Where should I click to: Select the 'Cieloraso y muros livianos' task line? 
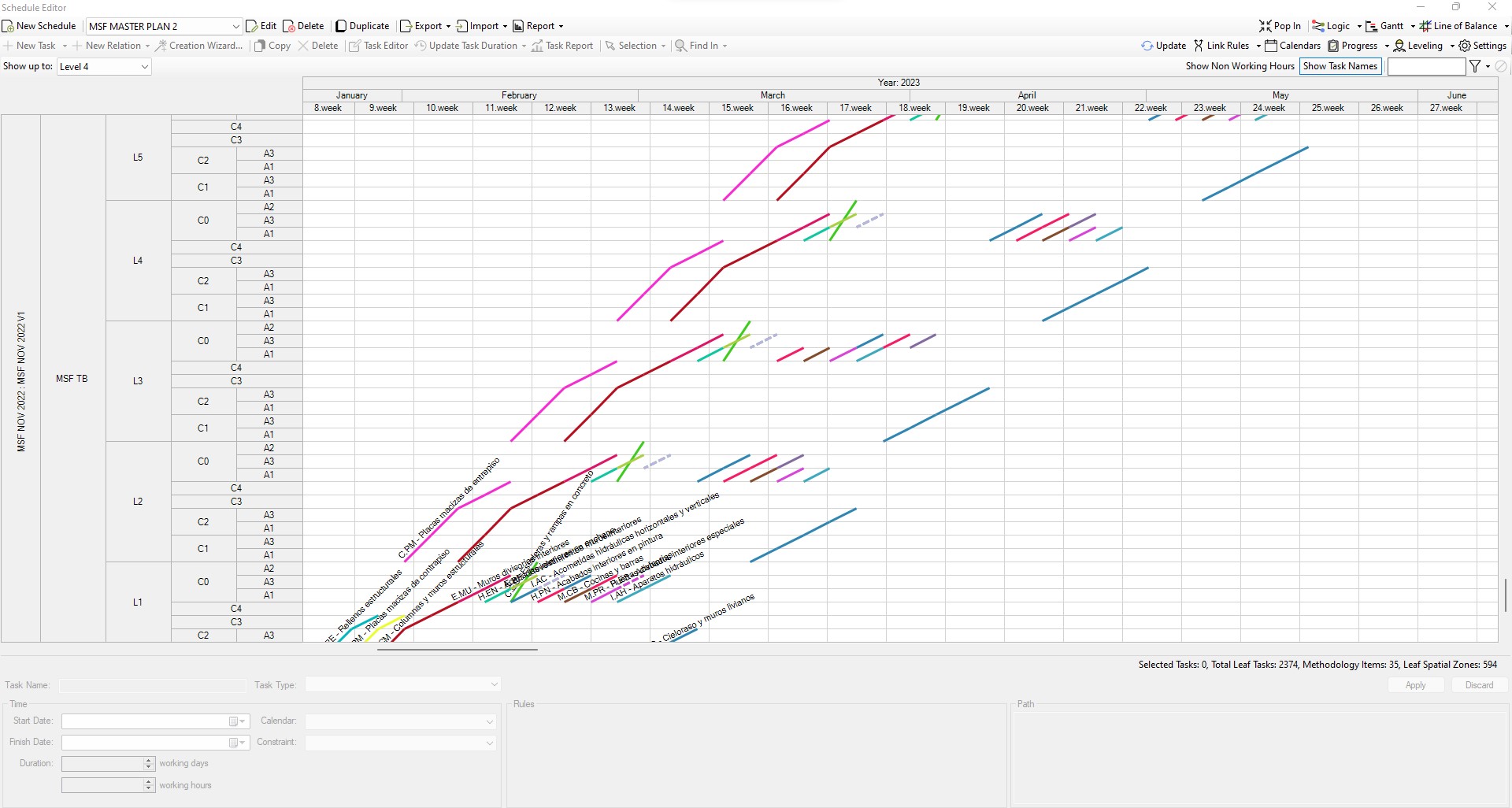[684, 635]
